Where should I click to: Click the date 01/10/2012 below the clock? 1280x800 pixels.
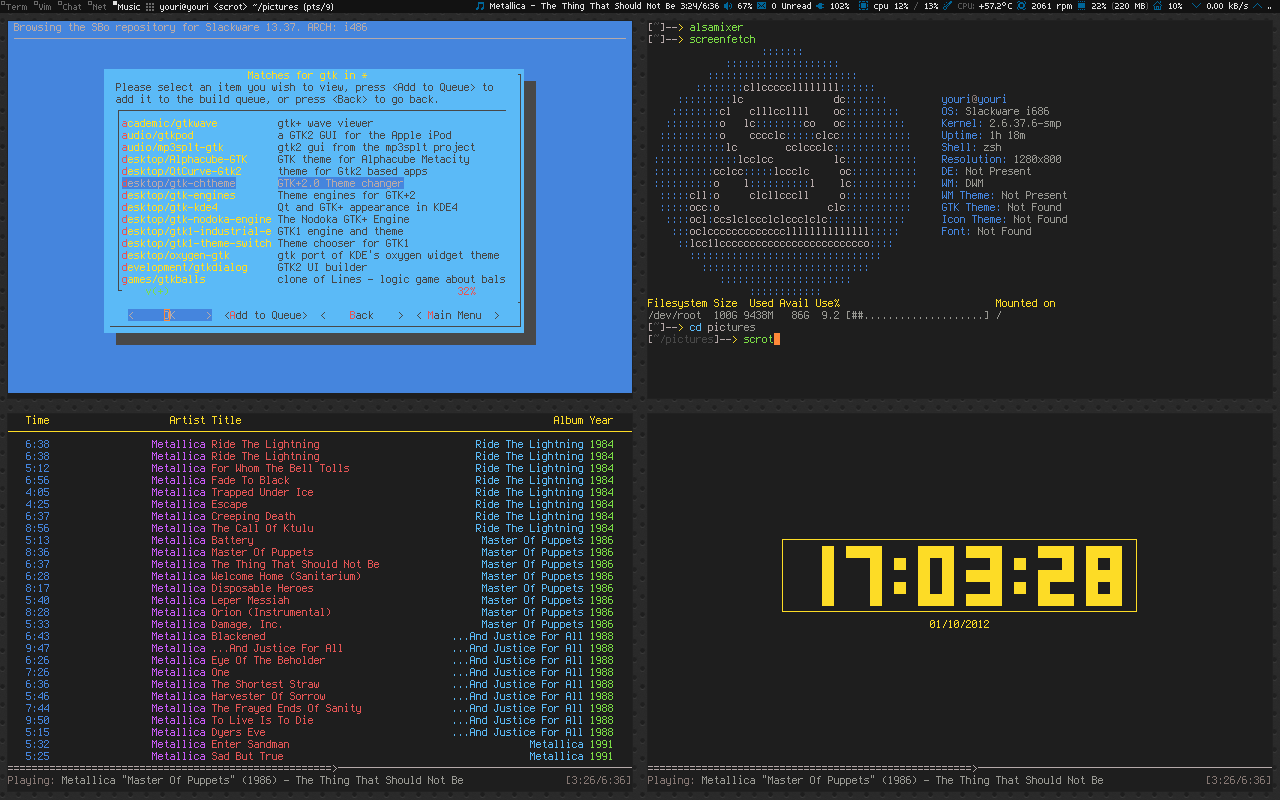coord(959,624)
